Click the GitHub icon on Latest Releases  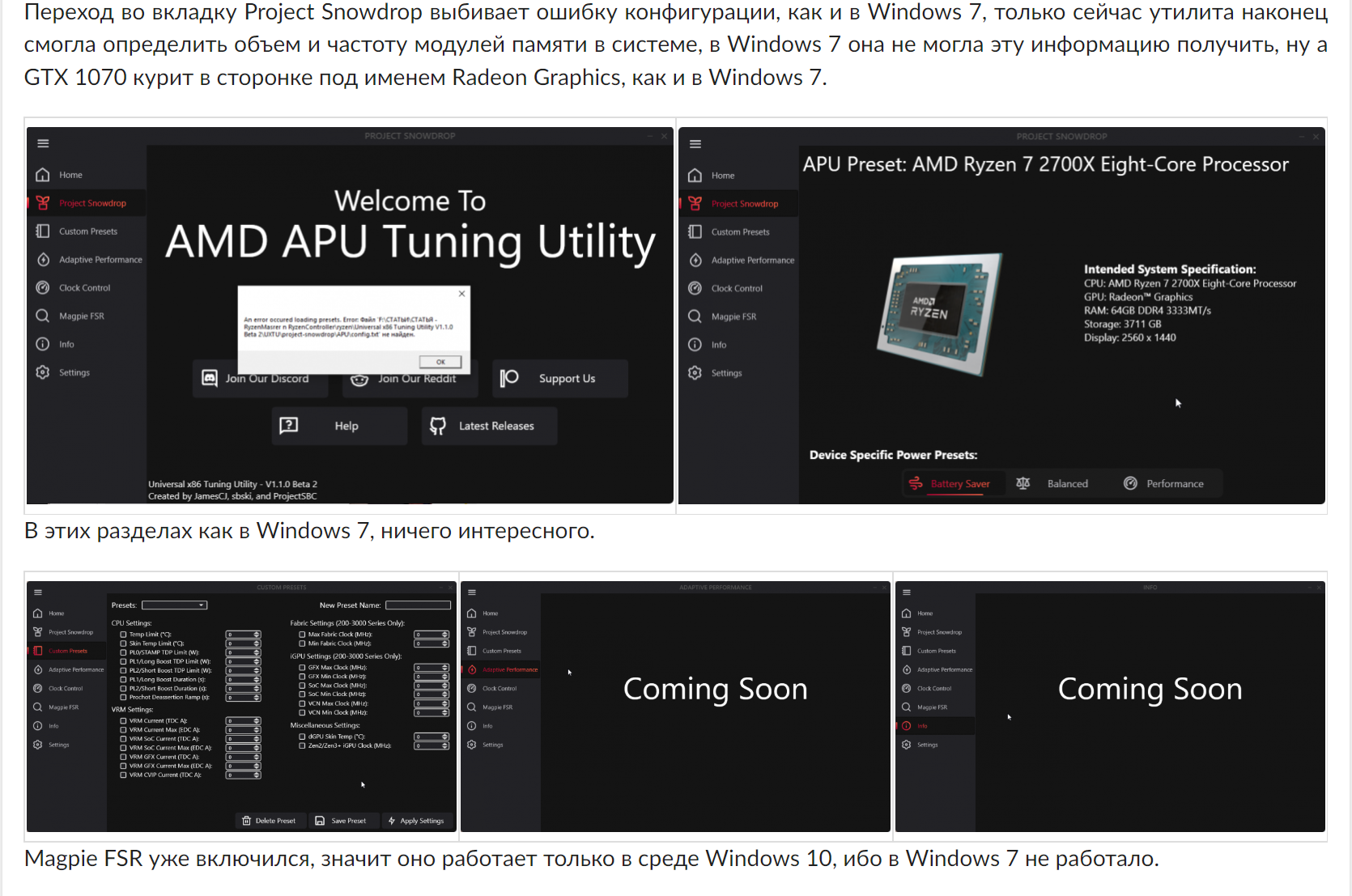pyautogui.click(x=438, y=426)
